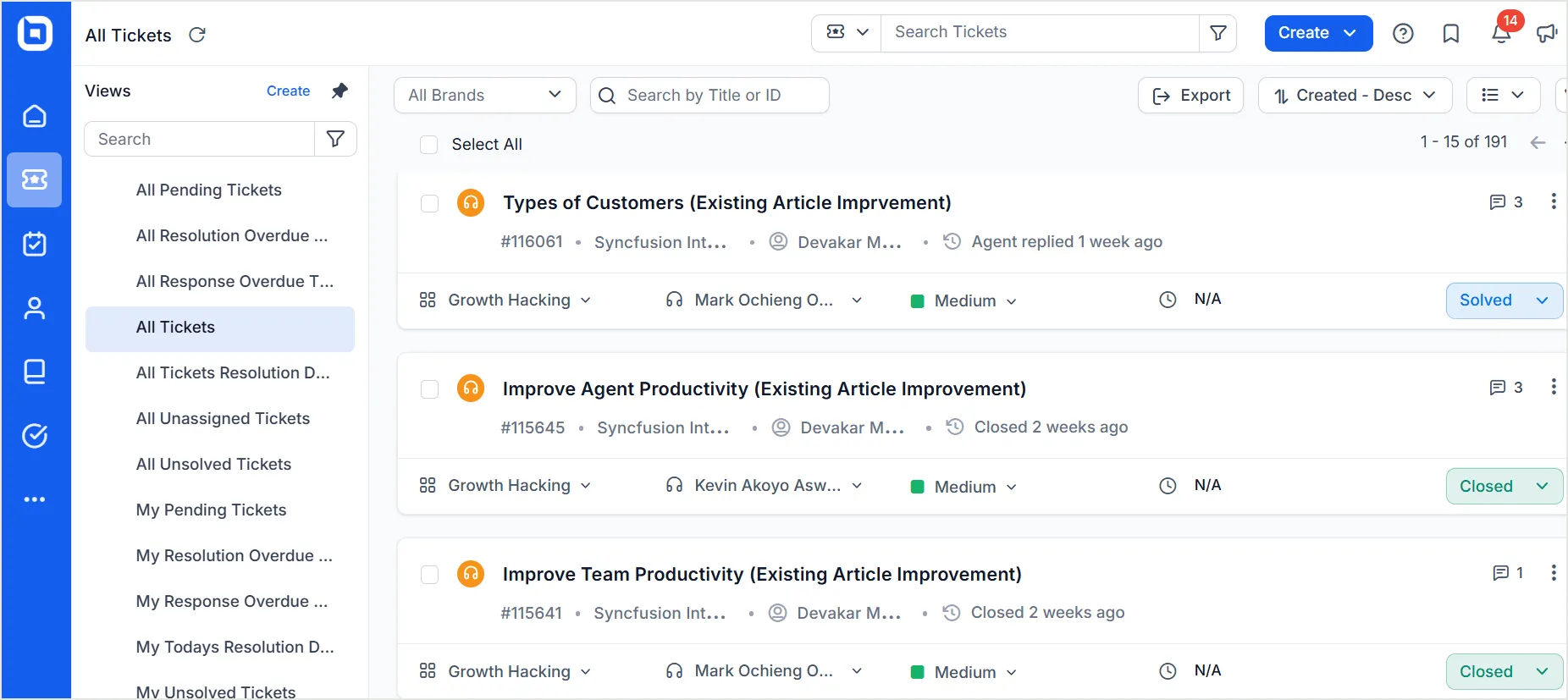Open the search module type dropdown
1568x700 pixels.
click(847, 32)
